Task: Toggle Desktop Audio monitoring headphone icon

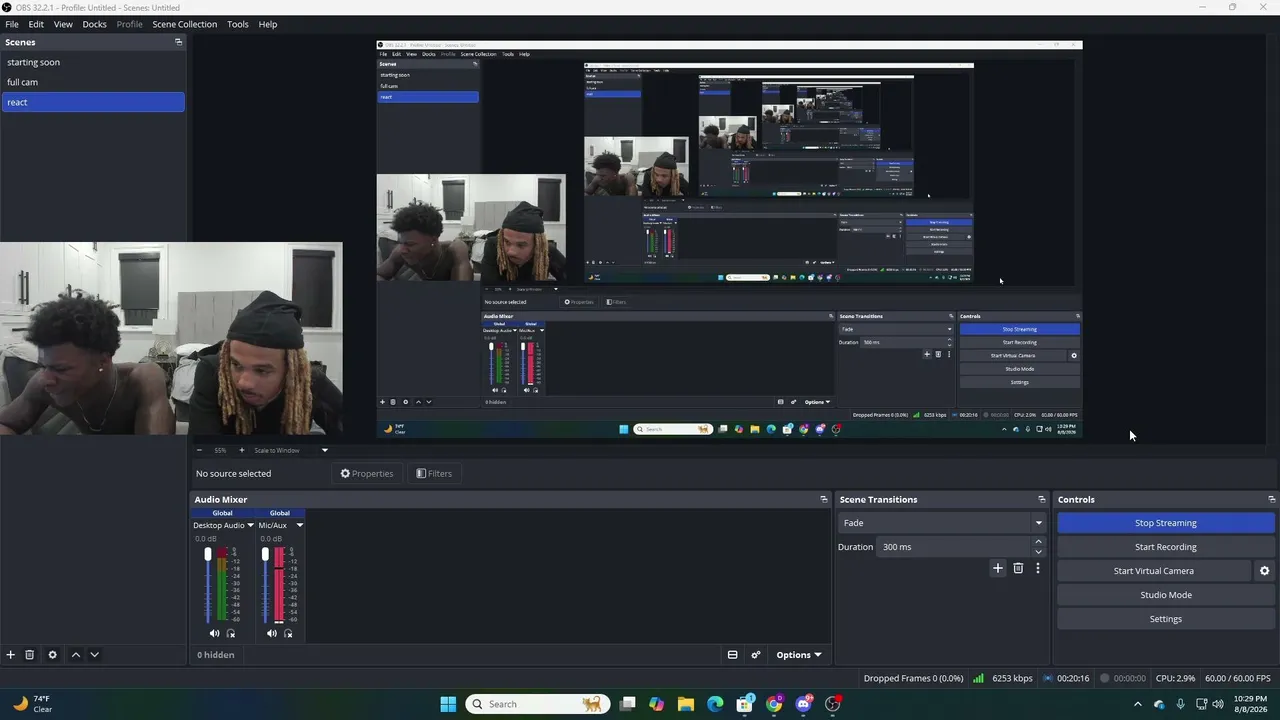Action: [x=231, y=633]
